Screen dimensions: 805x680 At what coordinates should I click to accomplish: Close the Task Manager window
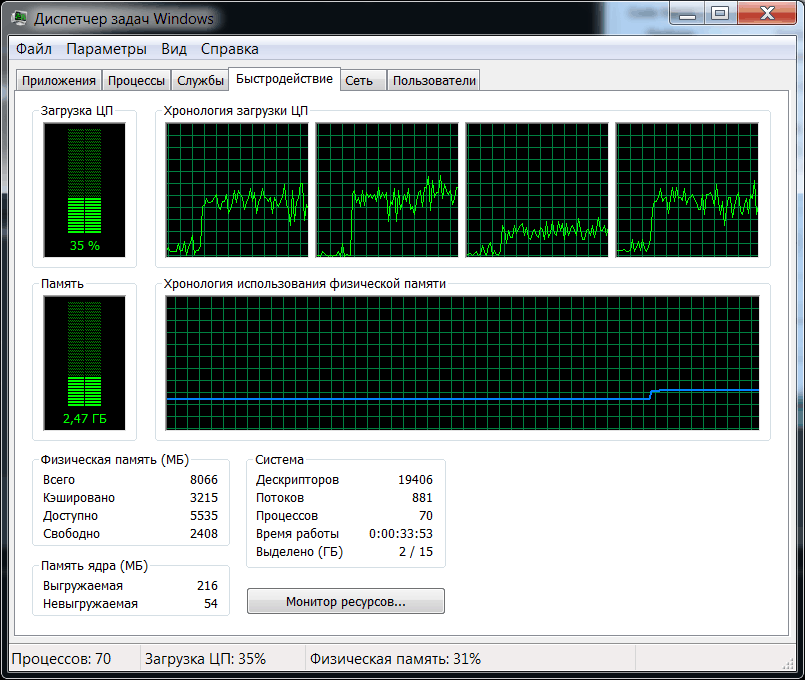[766, 13]
